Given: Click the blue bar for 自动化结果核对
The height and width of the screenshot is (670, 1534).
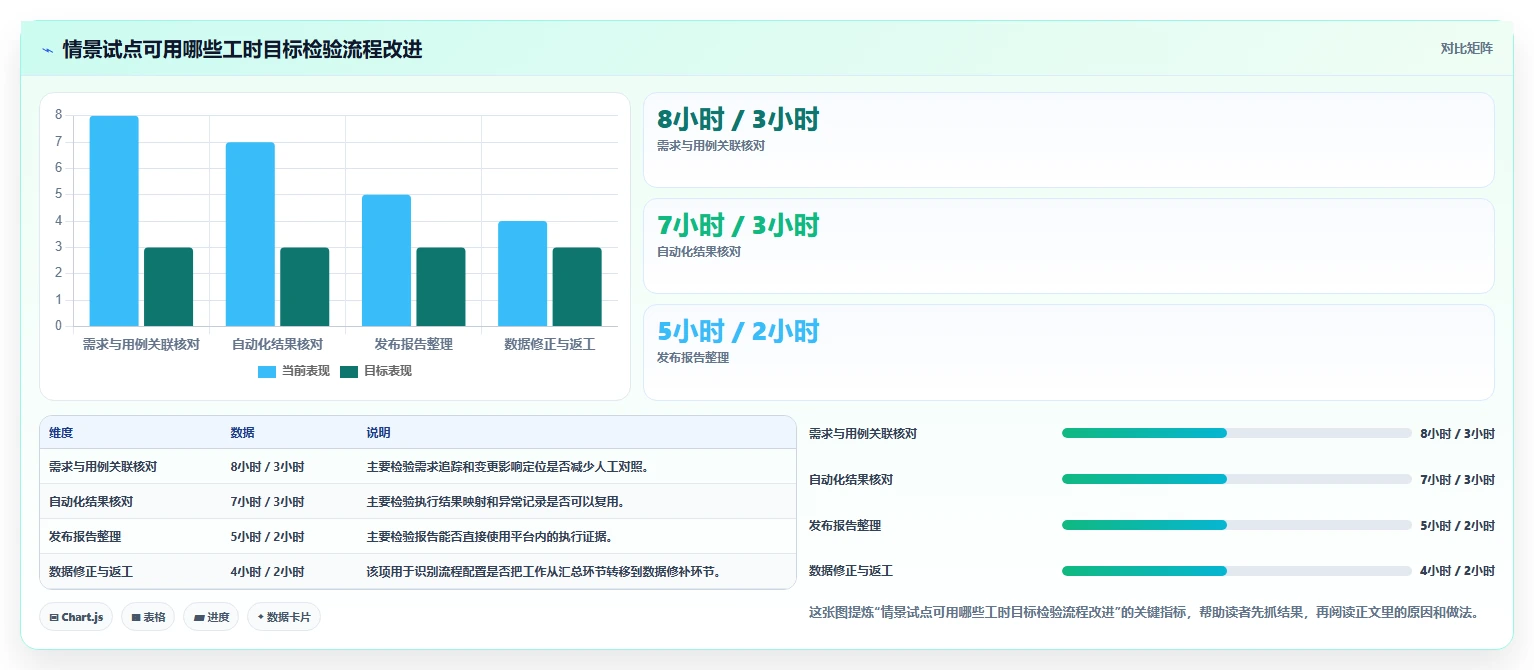Looking at the screenshot, I should point(250,234).
